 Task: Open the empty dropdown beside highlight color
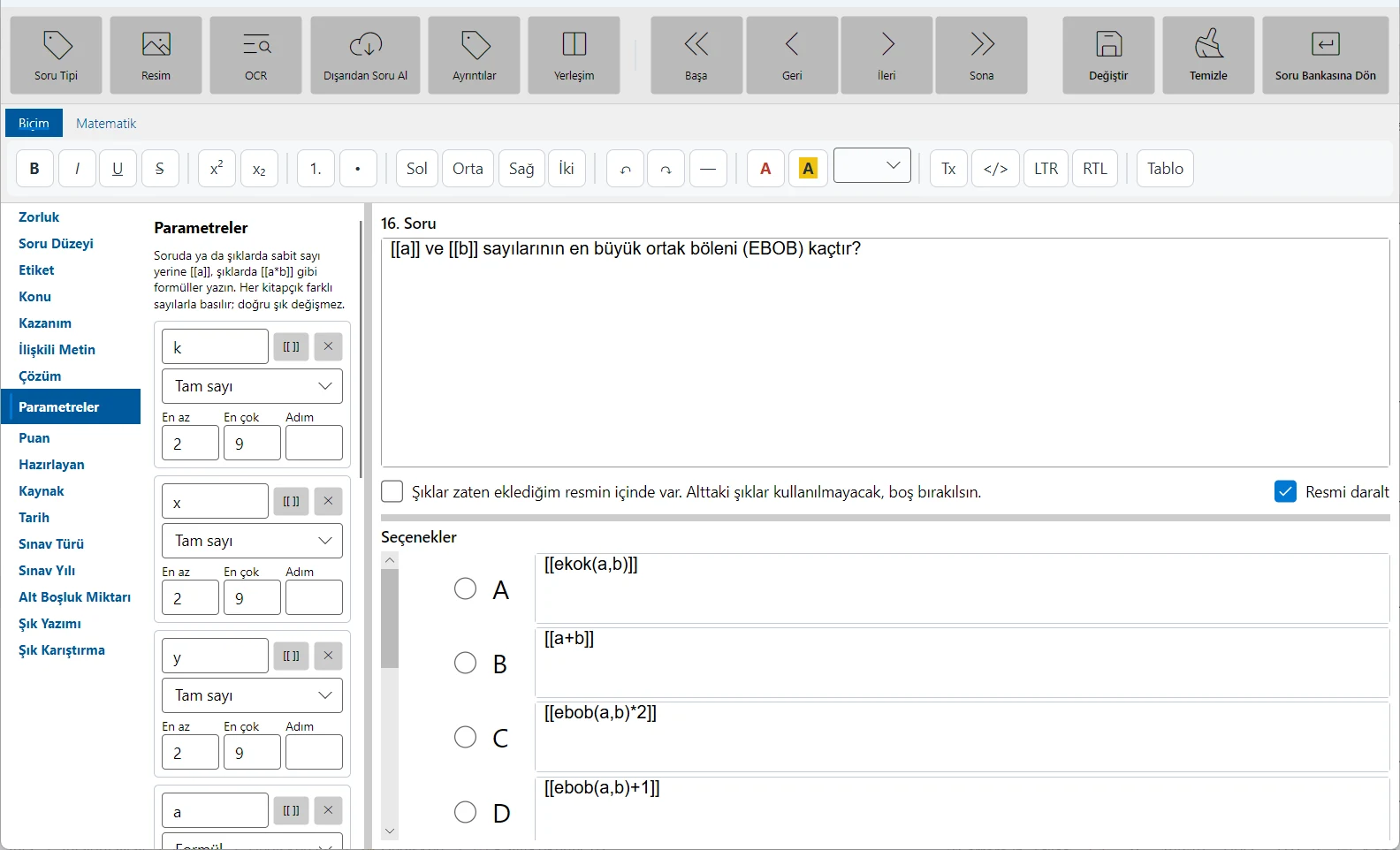click(x=872, y=165)
